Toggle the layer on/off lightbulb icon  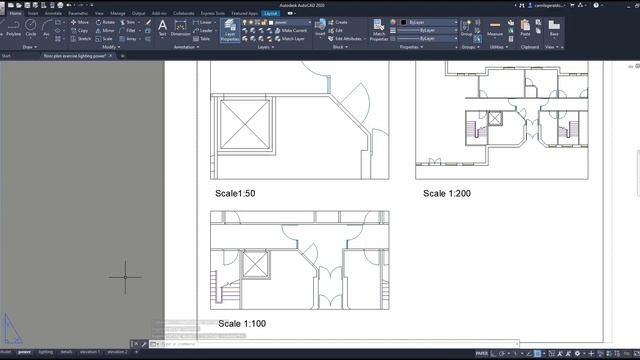point(244,22)
